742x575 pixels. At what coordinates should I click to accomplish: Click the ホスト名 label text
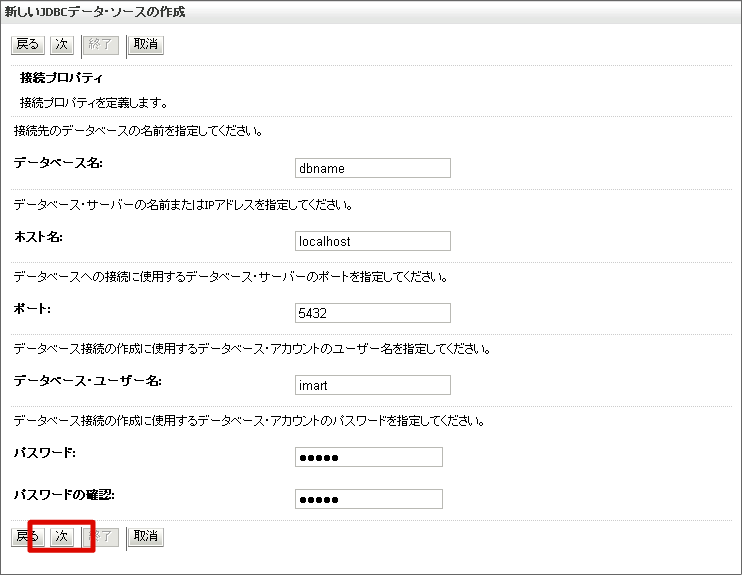[39, 236]
